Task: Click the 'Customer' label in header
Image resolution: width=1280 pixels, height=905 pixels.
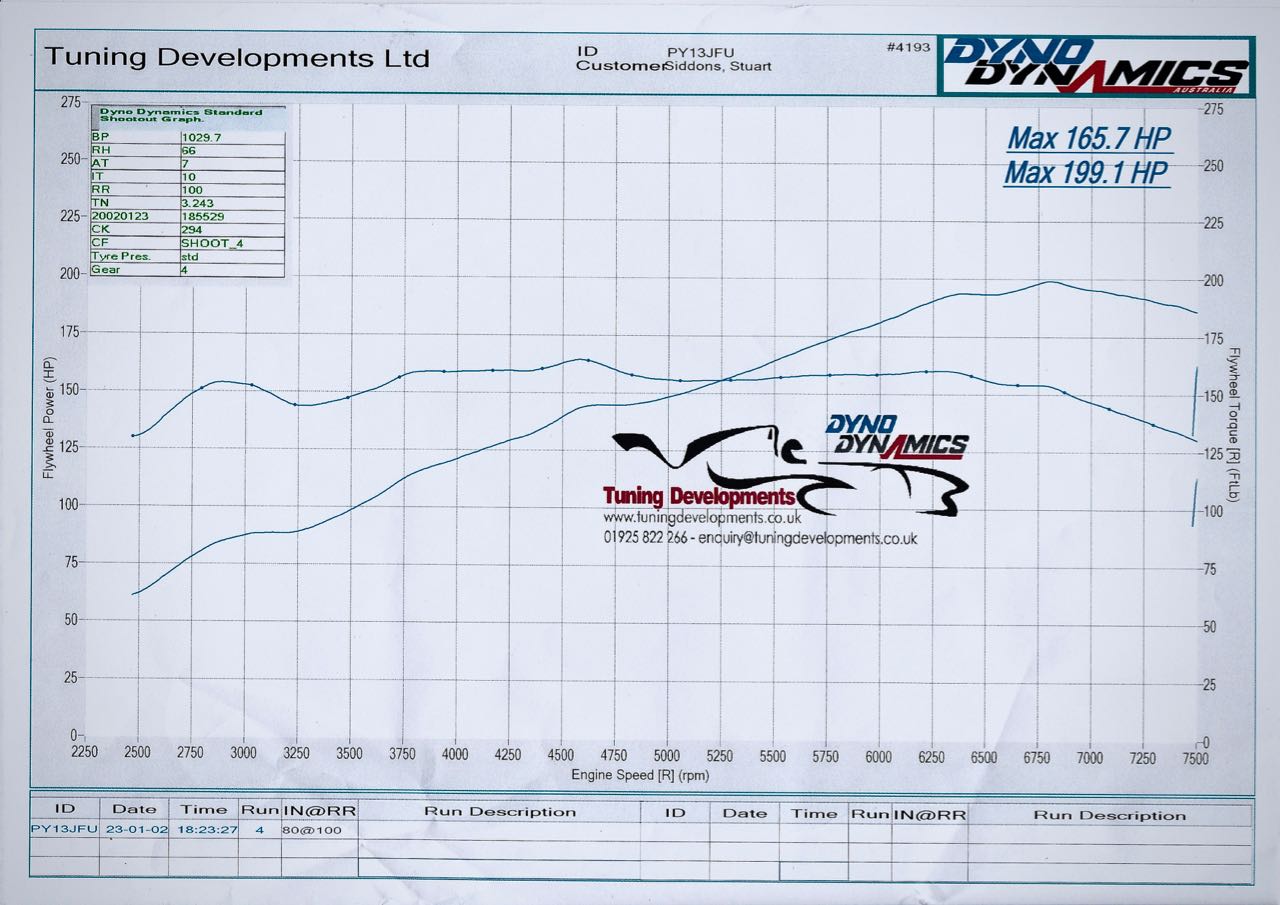Action: [x=619, y=66]
